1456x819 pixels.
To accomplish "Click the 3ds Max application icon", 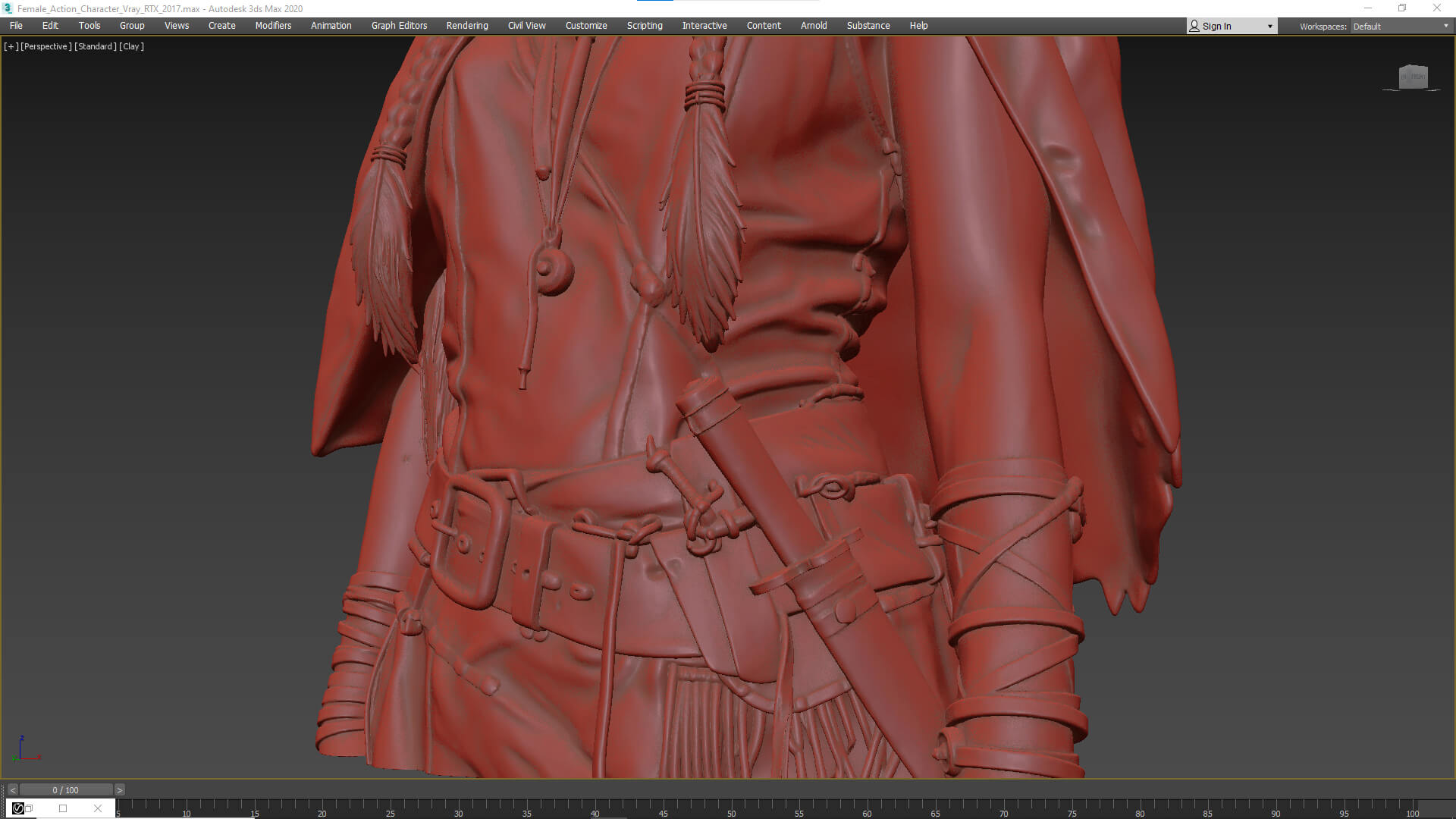I will (x=8, y=8).
